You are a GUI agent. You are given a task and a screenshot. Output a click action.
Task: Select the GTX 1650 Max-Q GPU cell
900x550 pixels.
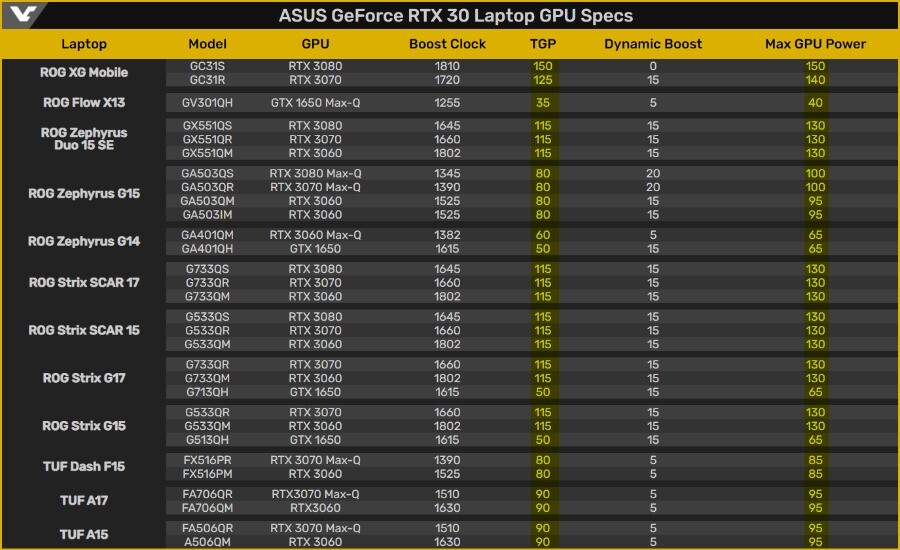315,102
